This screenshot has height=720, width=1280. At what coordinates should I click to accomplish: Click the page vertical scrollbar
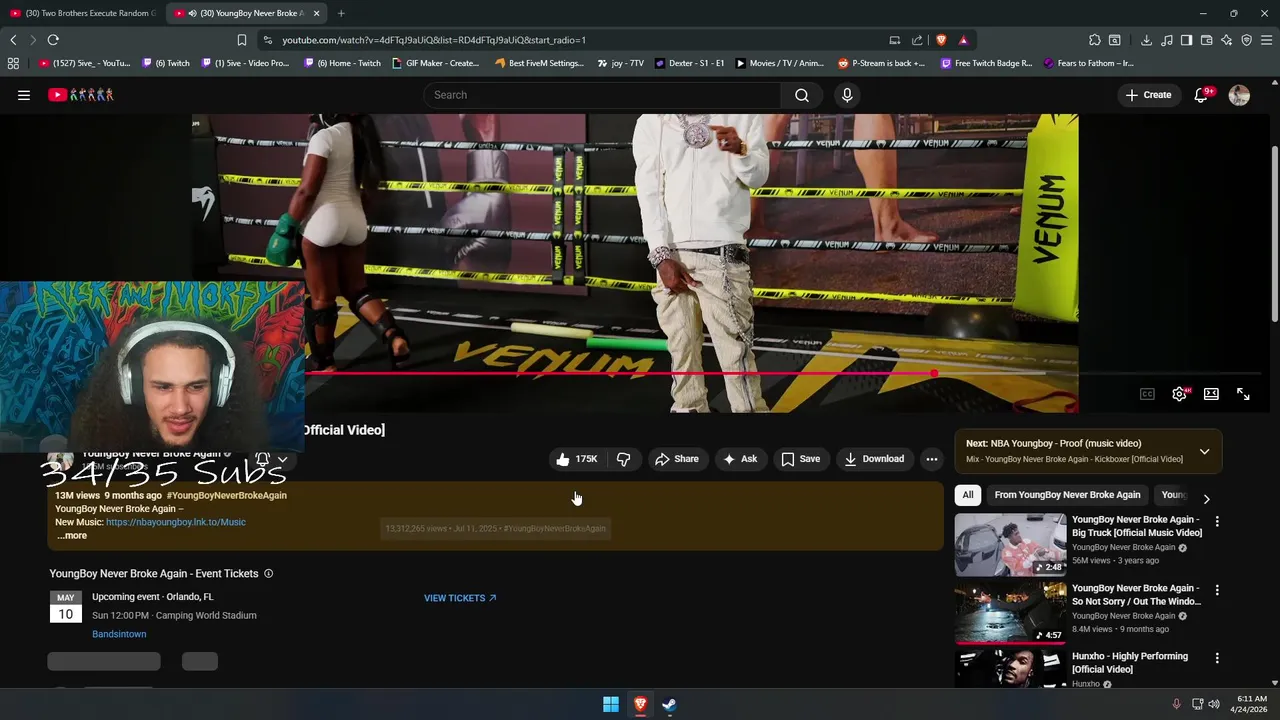[1274, 235]
